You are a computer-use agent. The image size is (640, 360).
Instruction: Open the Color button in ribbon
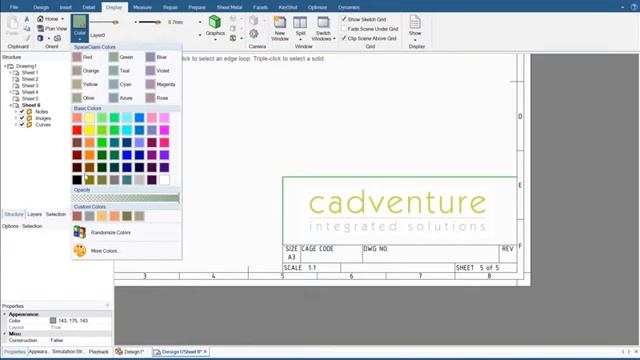(x=80, y=28)
